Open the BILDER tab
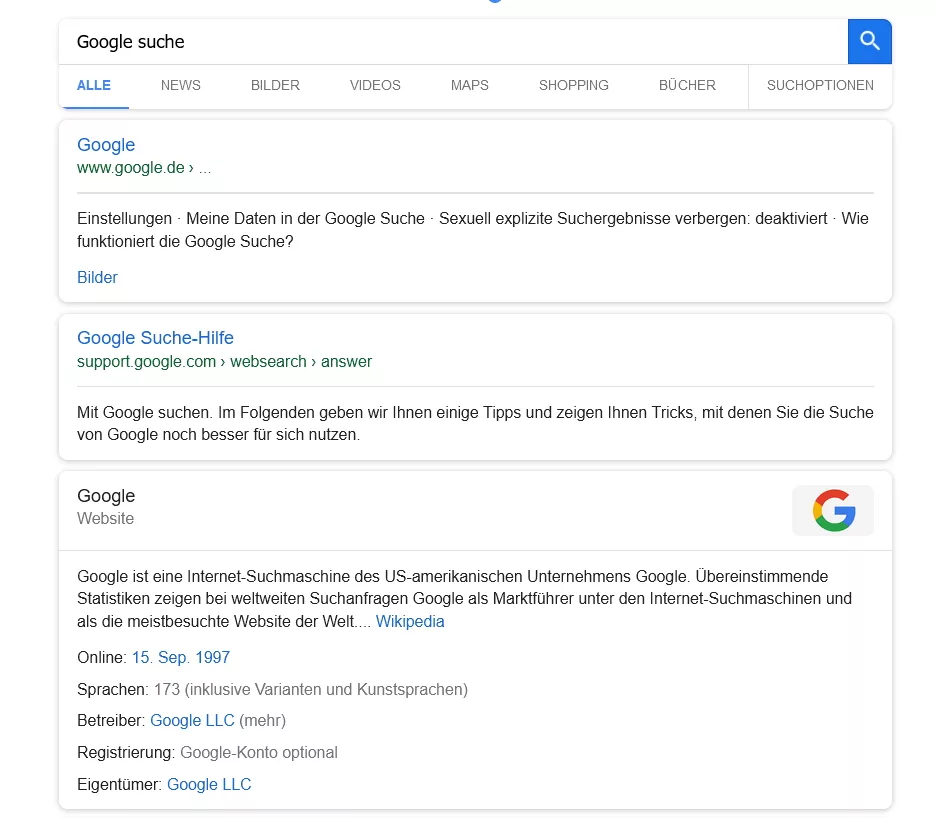This screenshot has width=936, height=818. pos(275,86)
